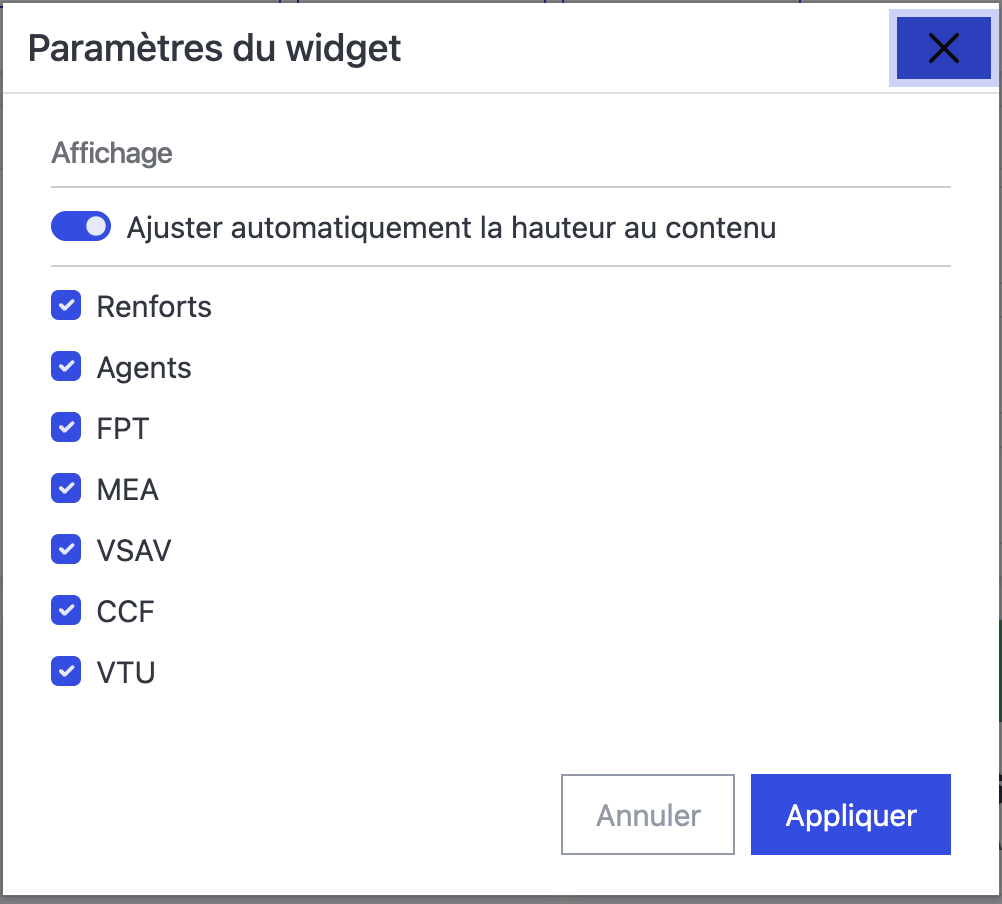Click the Renforts label text

(154, 306)
